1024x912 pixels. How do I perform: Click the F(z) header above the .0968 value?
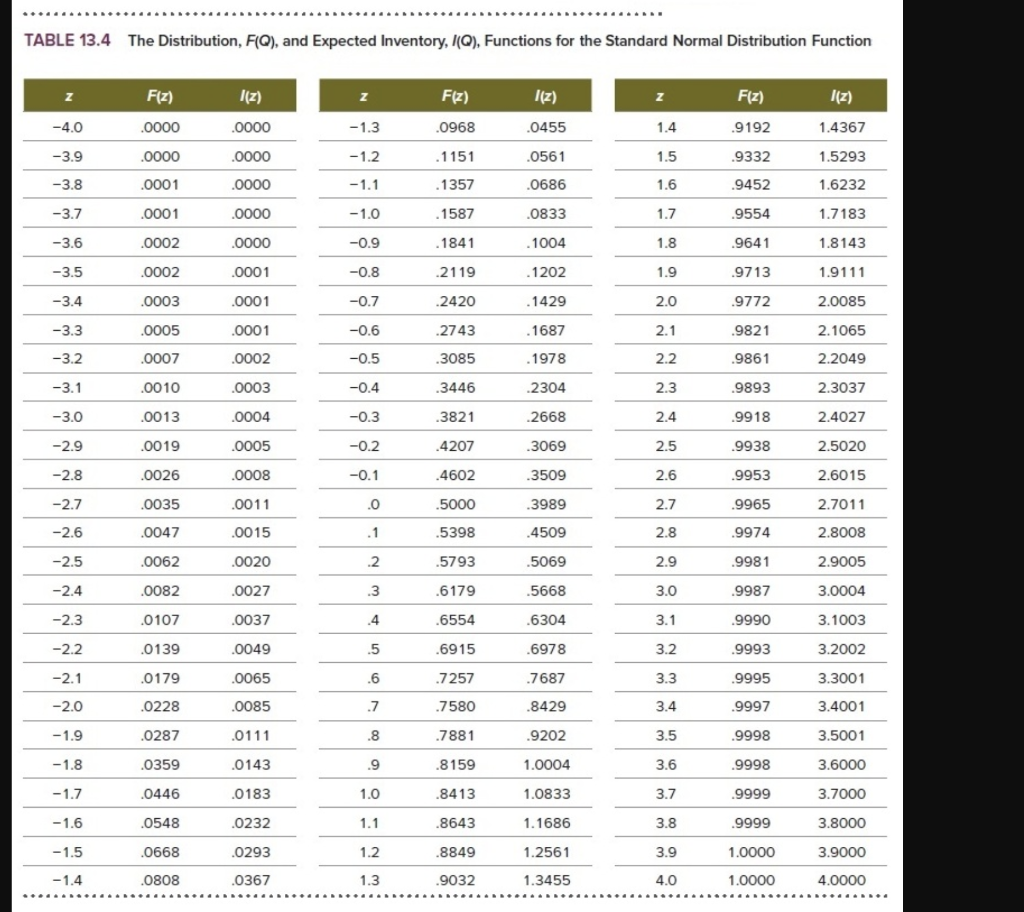click(455, 96)
